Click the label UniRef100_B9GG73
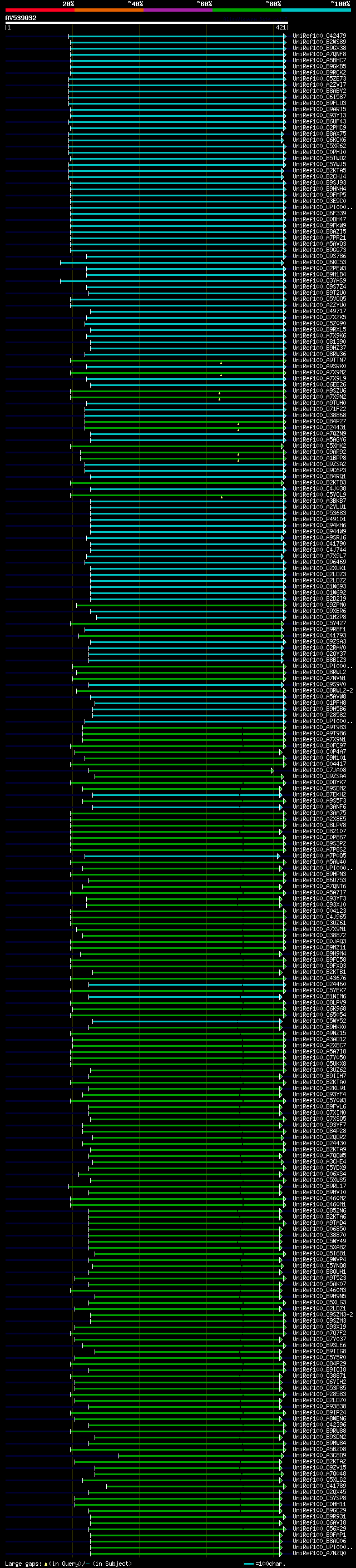The width and height of the screenshot is (356, 1568). (319, 250)
